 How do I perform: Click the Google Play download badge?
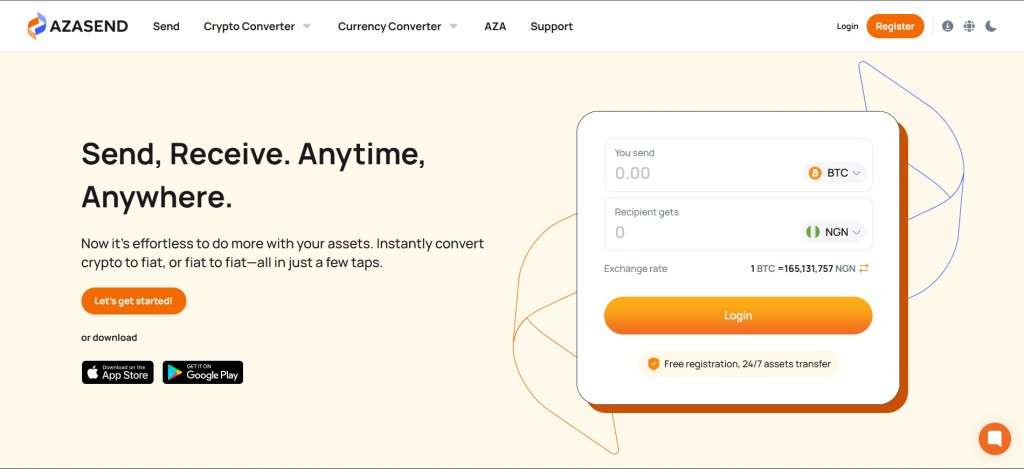pyautogui.click(x=203, y=372)
